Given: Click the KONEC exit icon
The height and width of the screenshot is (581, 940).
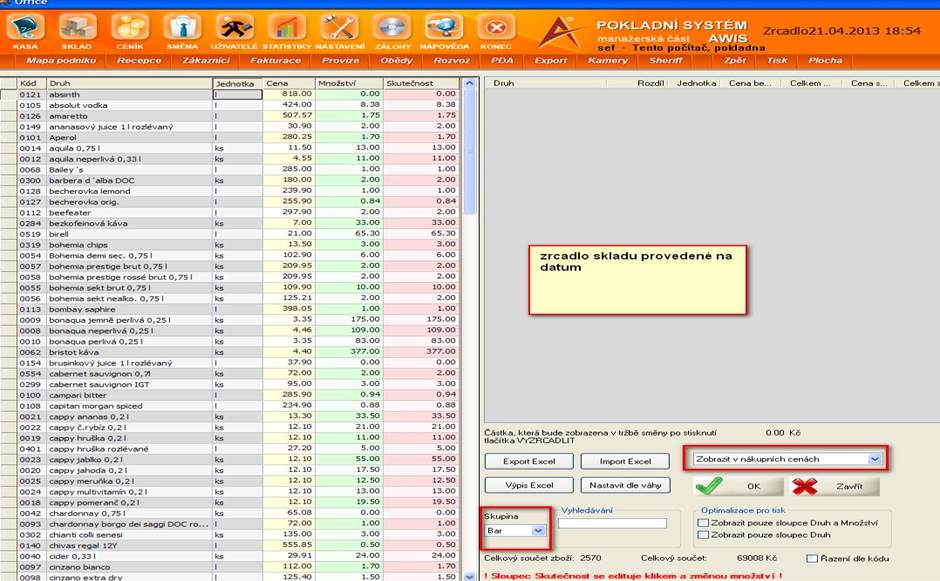Looking at the screenshot, I should click(496, 28).
